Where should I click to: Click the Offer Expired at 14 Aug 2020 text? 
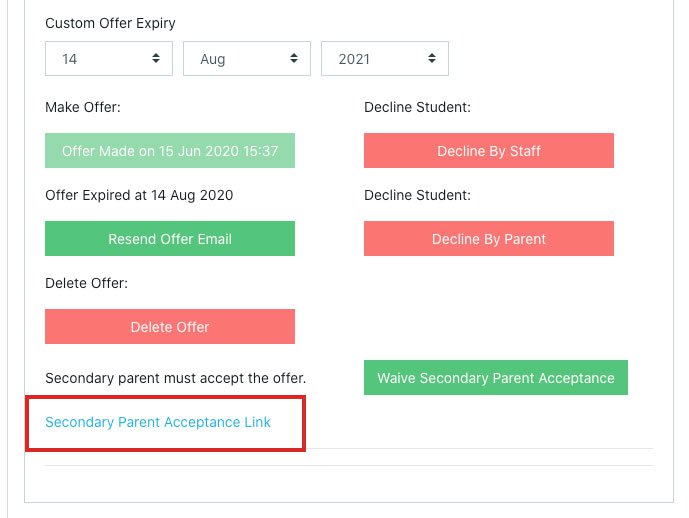coord(139,195)
